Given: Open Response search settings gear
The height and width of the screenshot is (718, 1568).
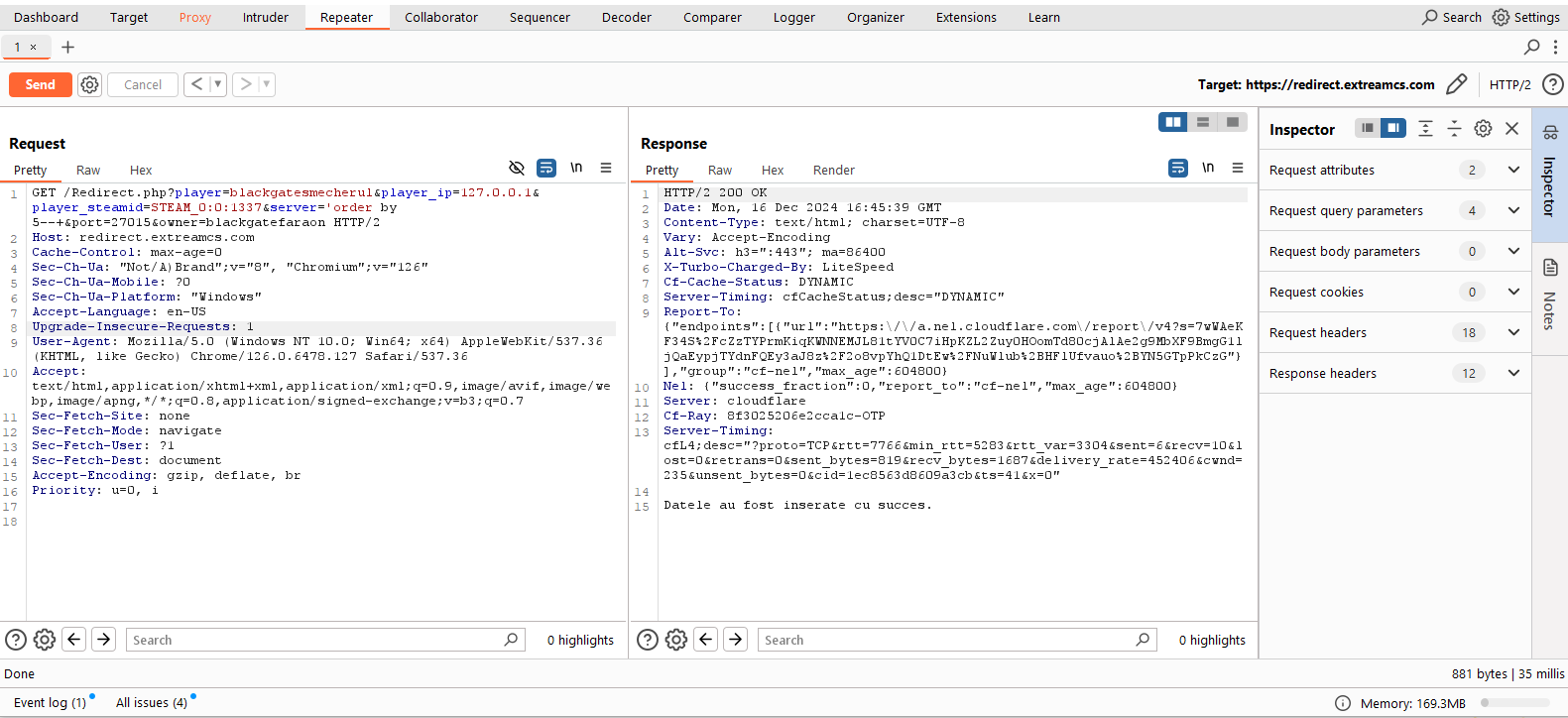Looking at the screenshot, I should click(676, 640).
